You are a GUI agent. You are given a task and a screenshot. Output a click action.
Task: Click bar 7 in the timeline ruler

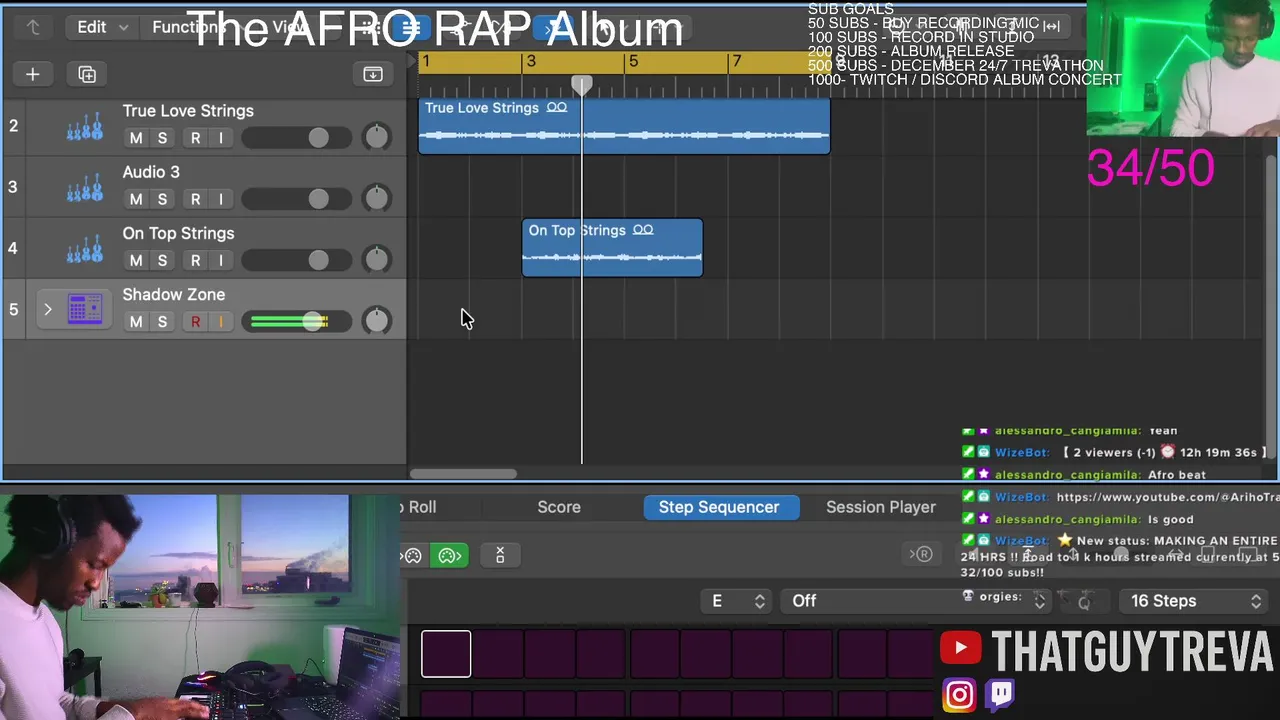[736, 62]
